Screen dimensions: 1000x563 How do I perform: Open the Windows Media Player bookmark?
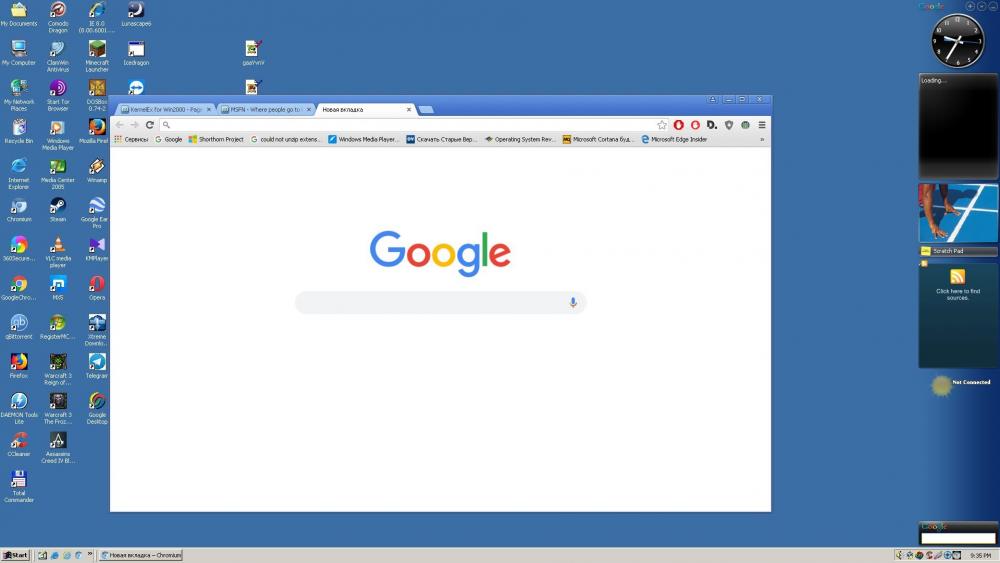tap(363, 139)
